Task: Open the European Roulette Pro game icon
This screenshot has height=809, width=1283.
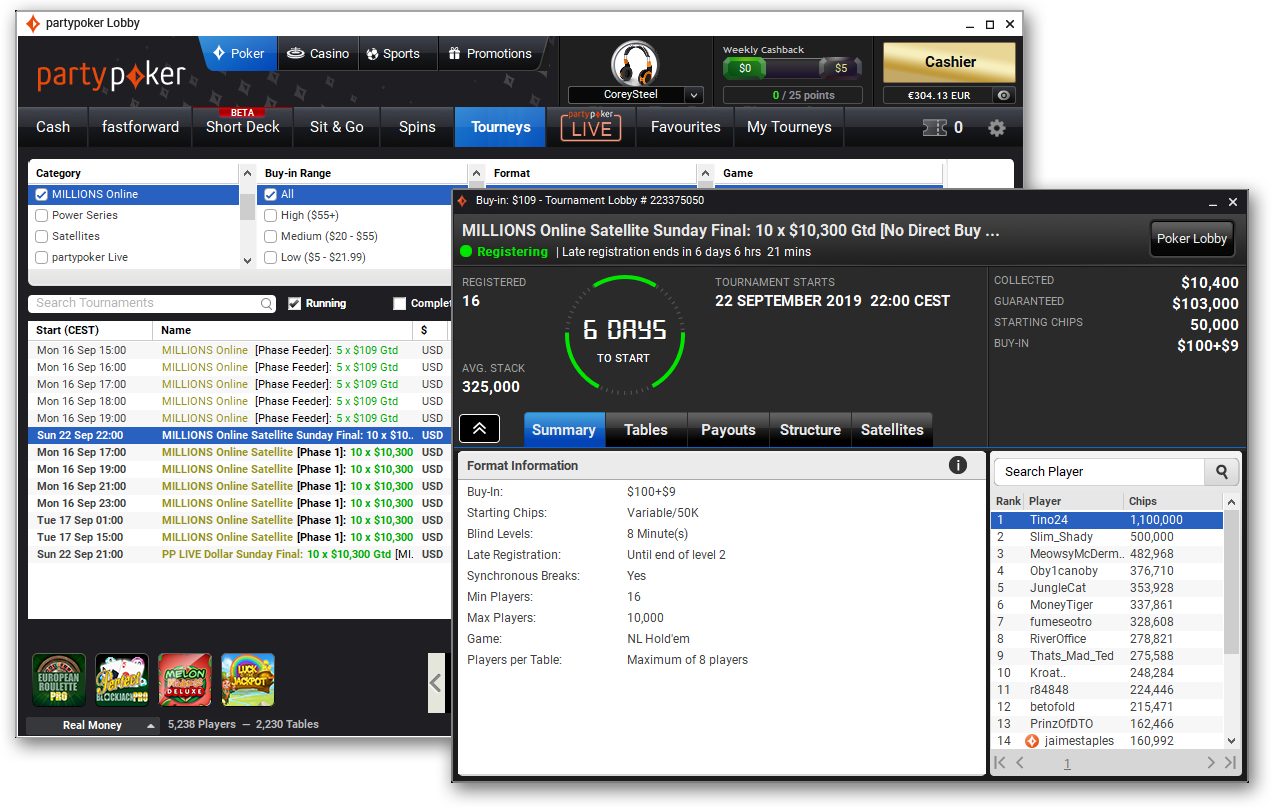Action: click(59, 680)
